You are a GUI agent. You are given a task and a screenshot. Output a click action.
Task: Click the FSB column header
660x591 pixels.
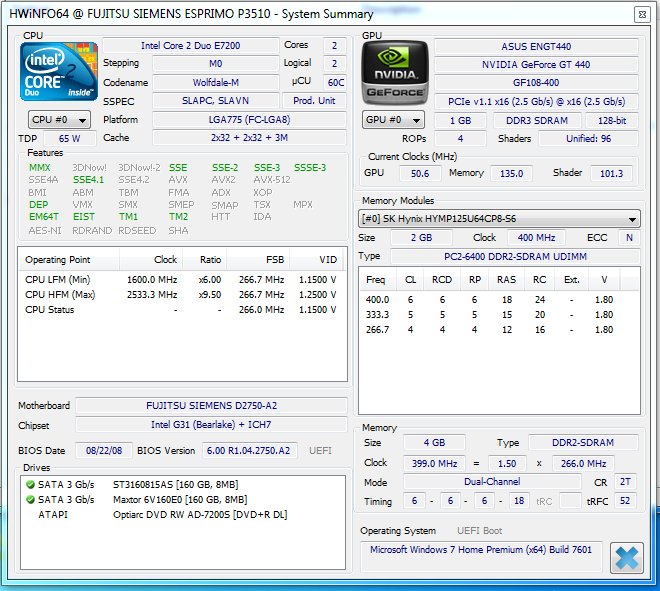258,260
